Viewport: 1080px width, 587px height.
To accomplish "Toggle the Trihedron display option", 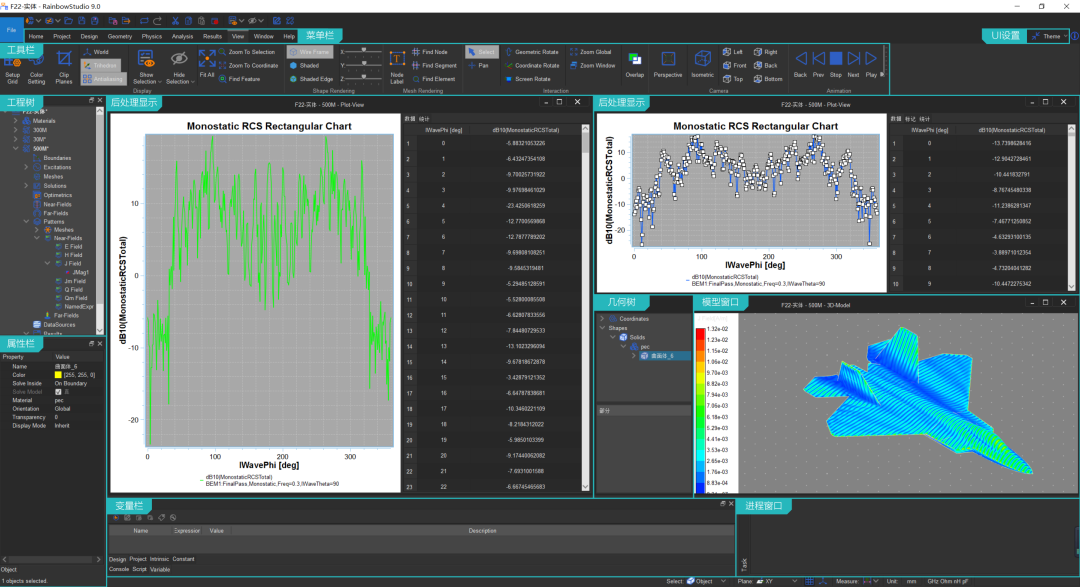I will (101, 65).
